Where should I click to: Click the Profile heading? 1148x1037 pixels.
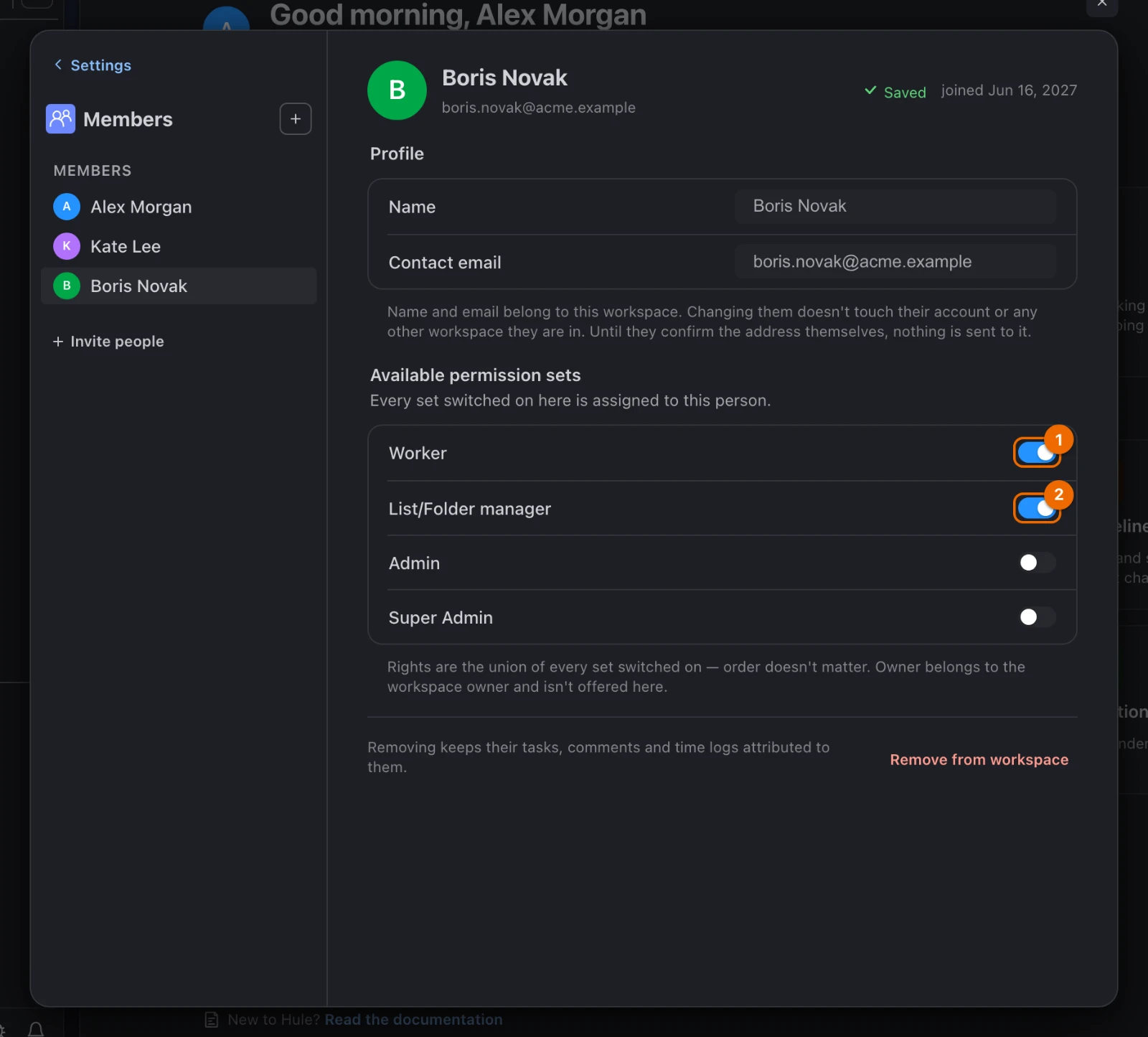click(x=397, y=154)
